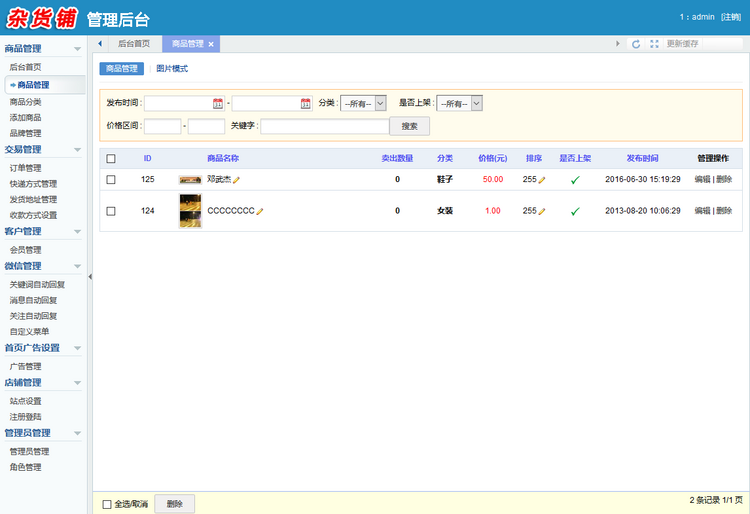Image resolution: width=750 pixels, height=514 pixels.
Task: Open thumbnail of product CCCCCCCC
Action: pos(190,211)
